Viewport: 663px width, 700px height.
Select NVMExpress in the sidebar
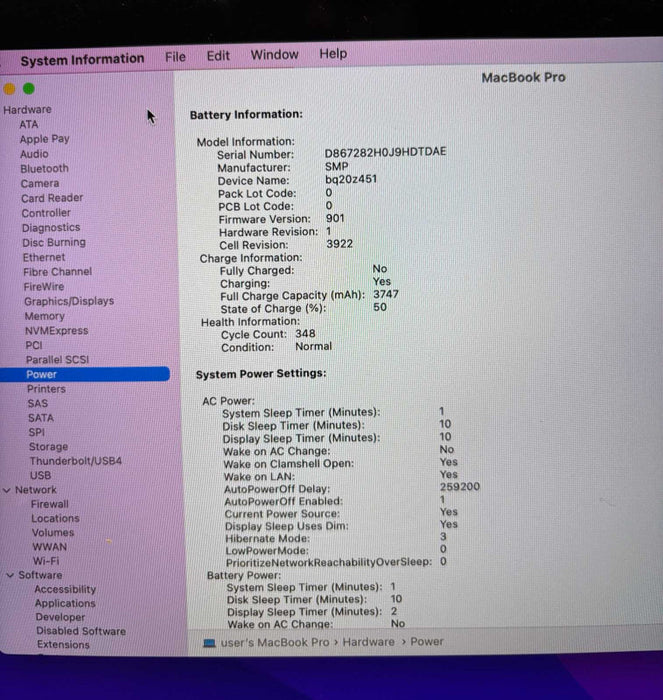pos(56,331)
